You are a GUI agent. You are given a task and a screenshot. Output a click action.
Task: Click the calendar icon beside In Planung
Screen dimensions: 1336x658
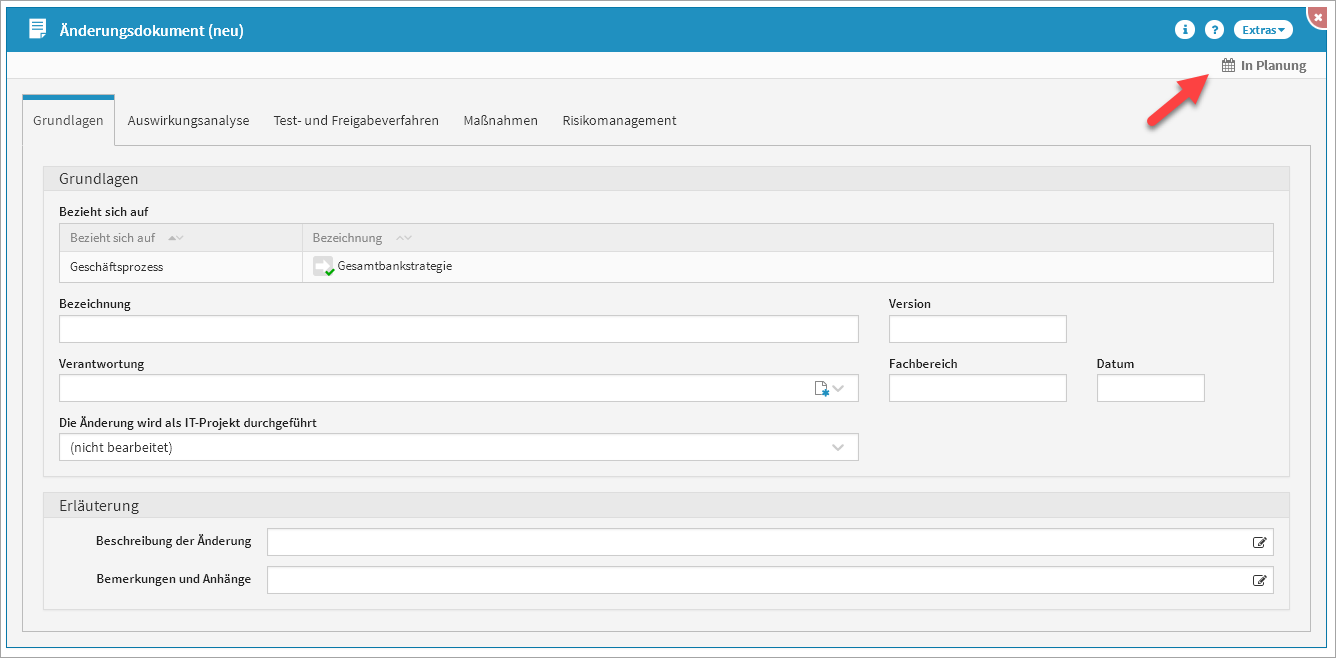(x=1229, y=66)
